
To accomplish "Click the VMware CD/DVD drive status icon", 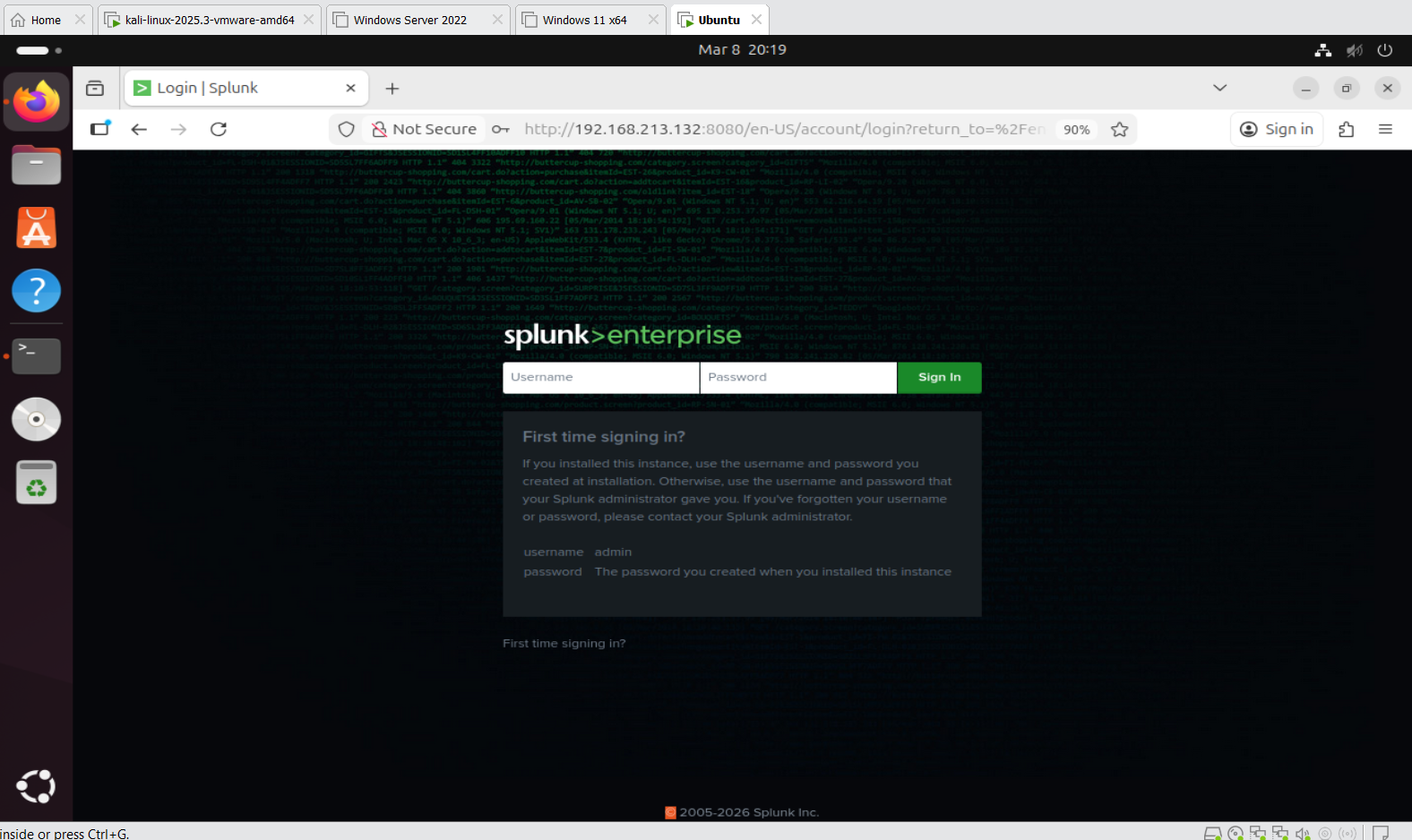I will (x=1235, y=833).
